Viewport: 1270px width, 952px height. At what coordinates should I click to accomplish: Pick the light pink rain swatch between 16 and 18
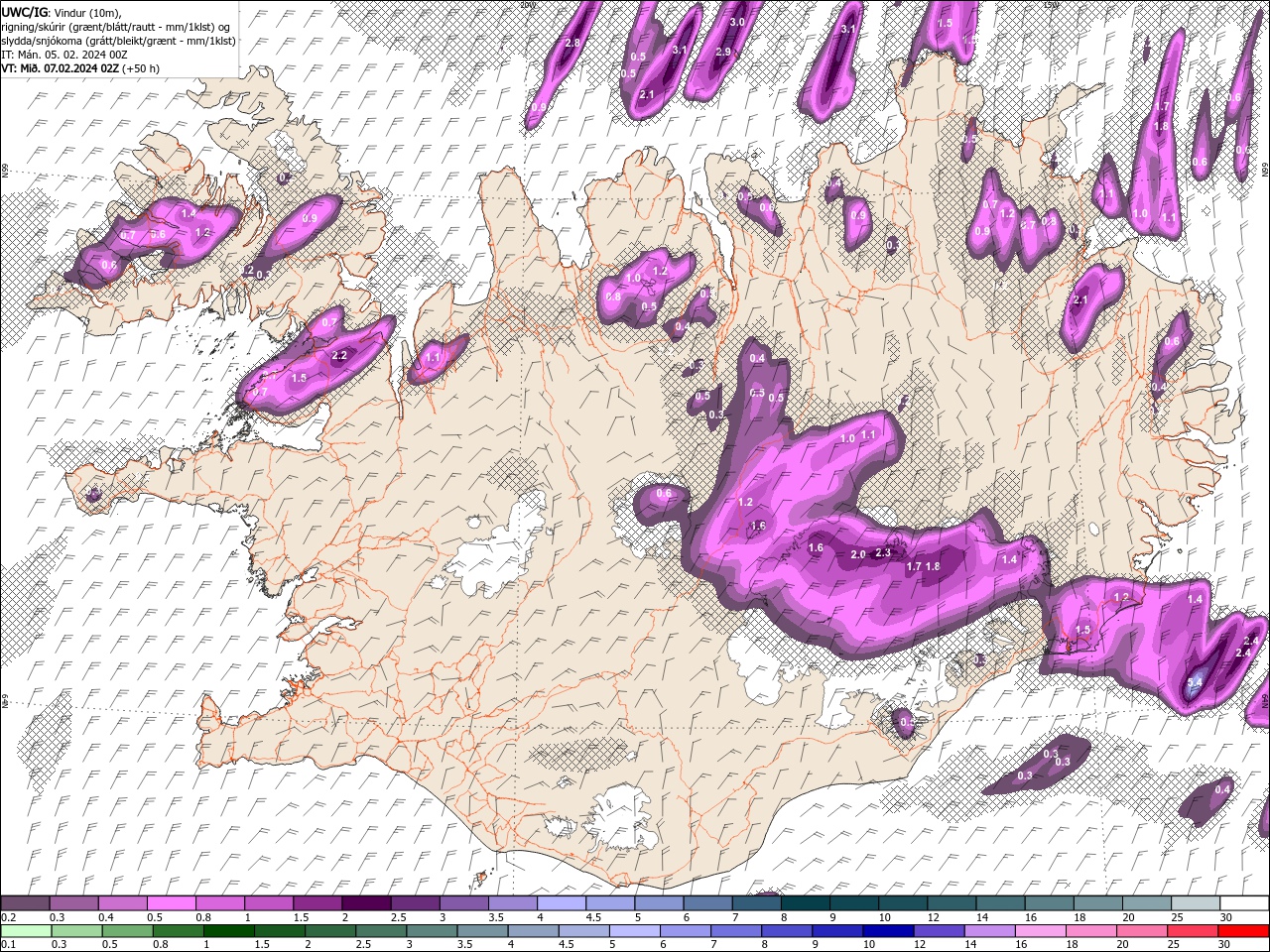pyautogui.click(x=1041, y=930)
